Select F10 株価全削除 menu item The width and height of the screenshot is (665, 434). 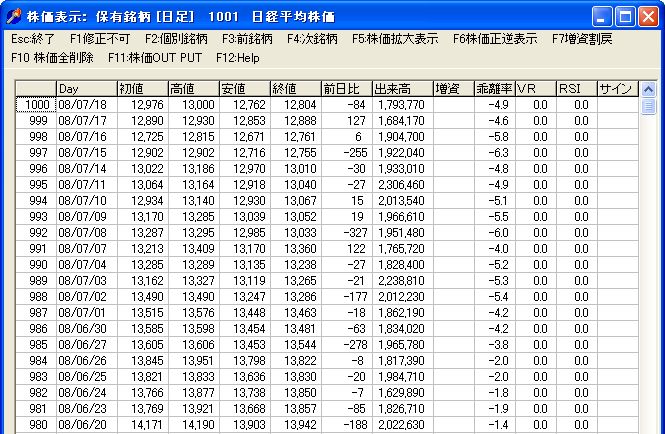tap(53, 58)
